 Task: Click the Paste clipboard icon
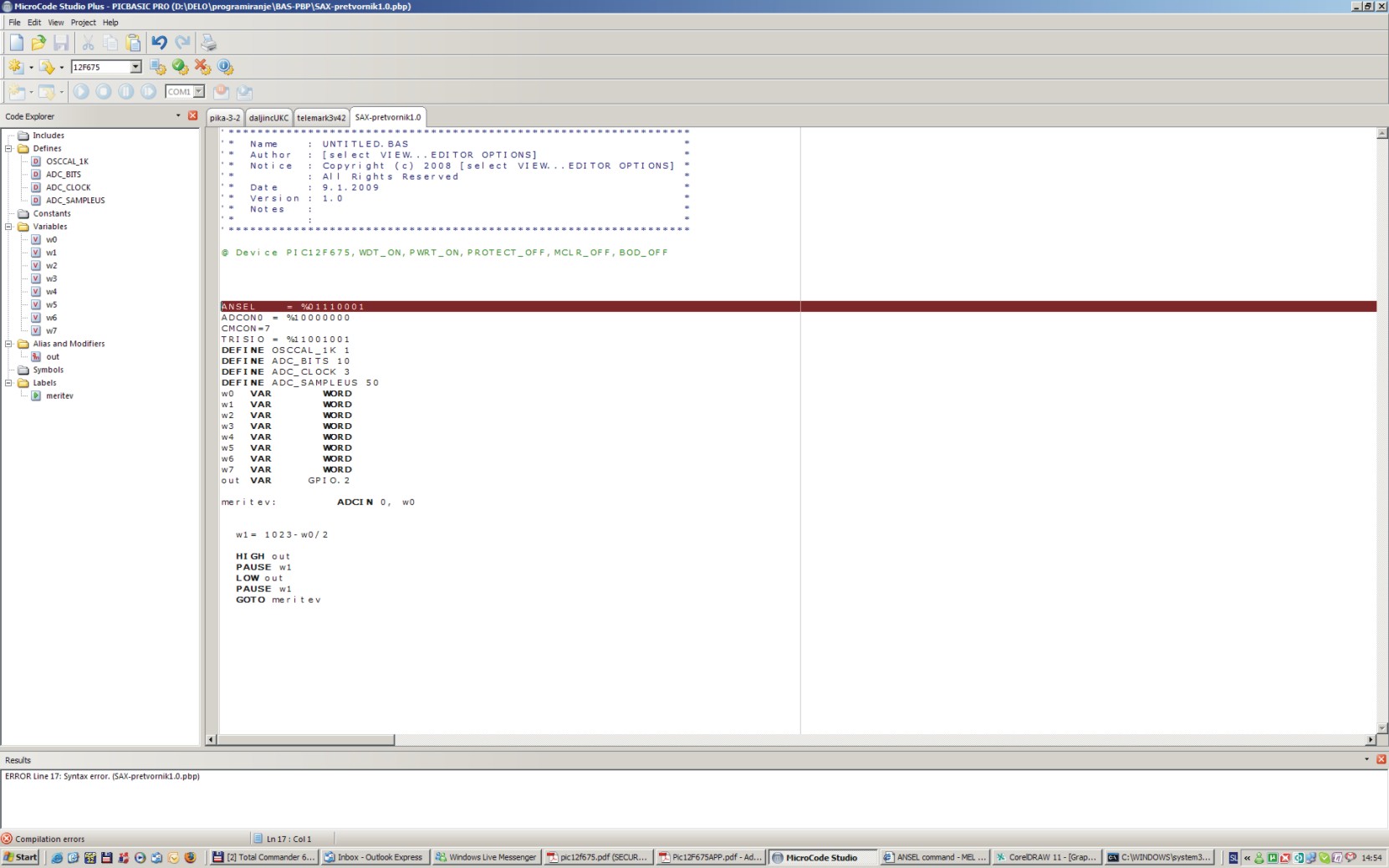(x=133, y=43)
